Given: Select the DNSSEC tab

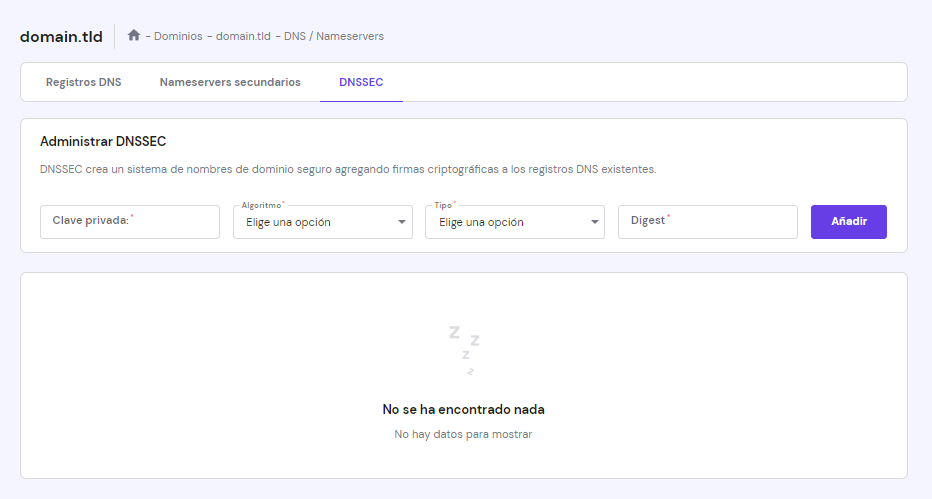Looking at the screenshot, I should (361, 82).
